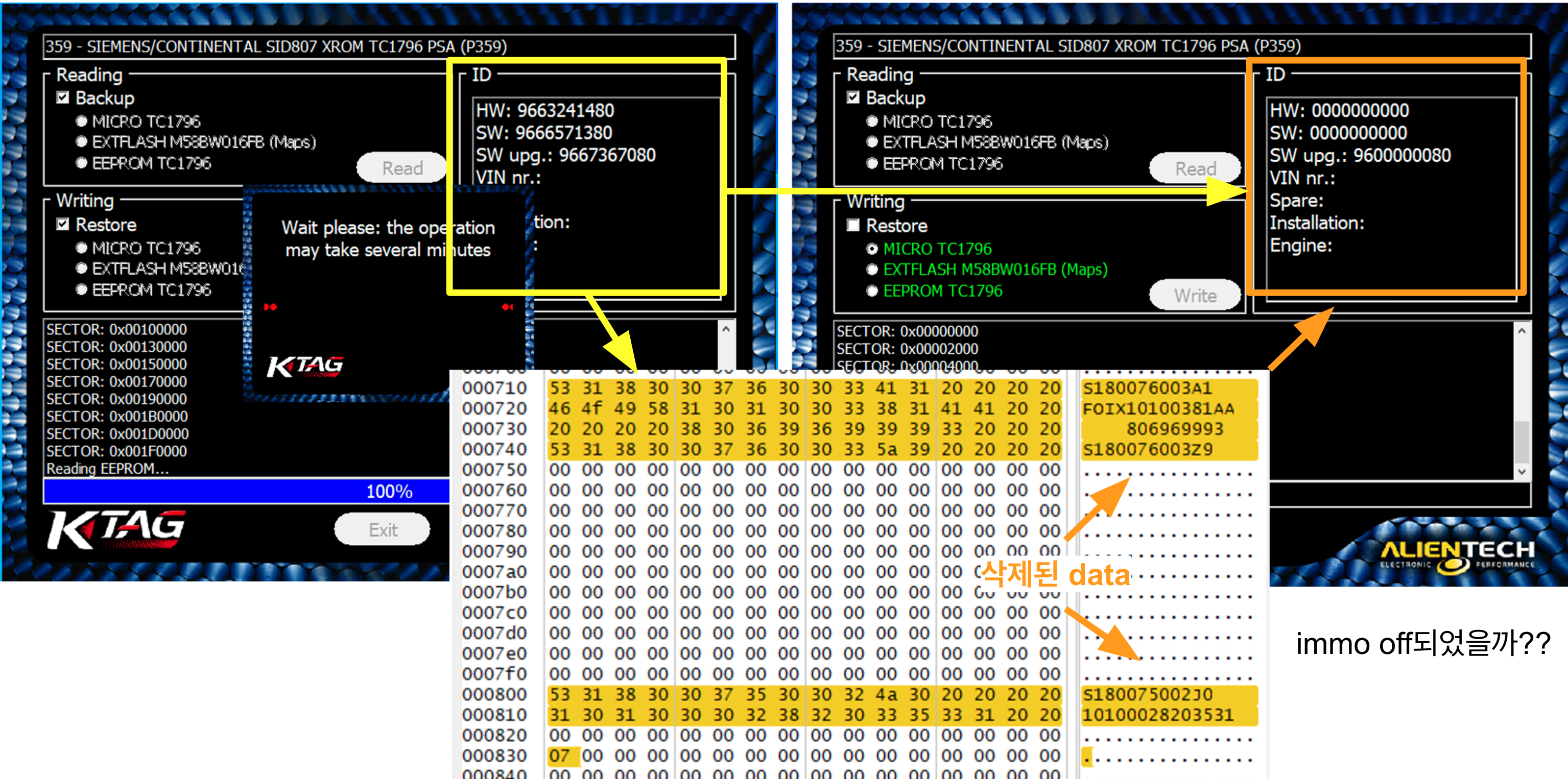Select green EXTFLASH M58BW016FB (Maps) writing option
Screen dimensions: 1568x779
[x=872, y=270]
